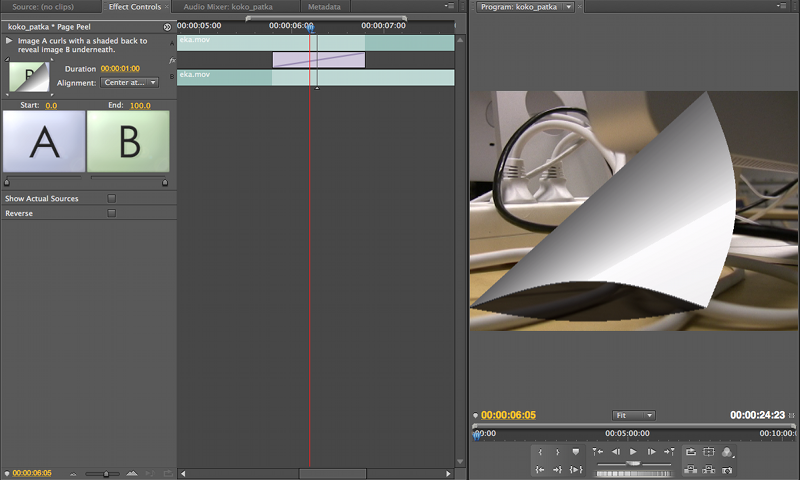
Task: Export a frame with camera icon
Action: click(x=727, y=469)
